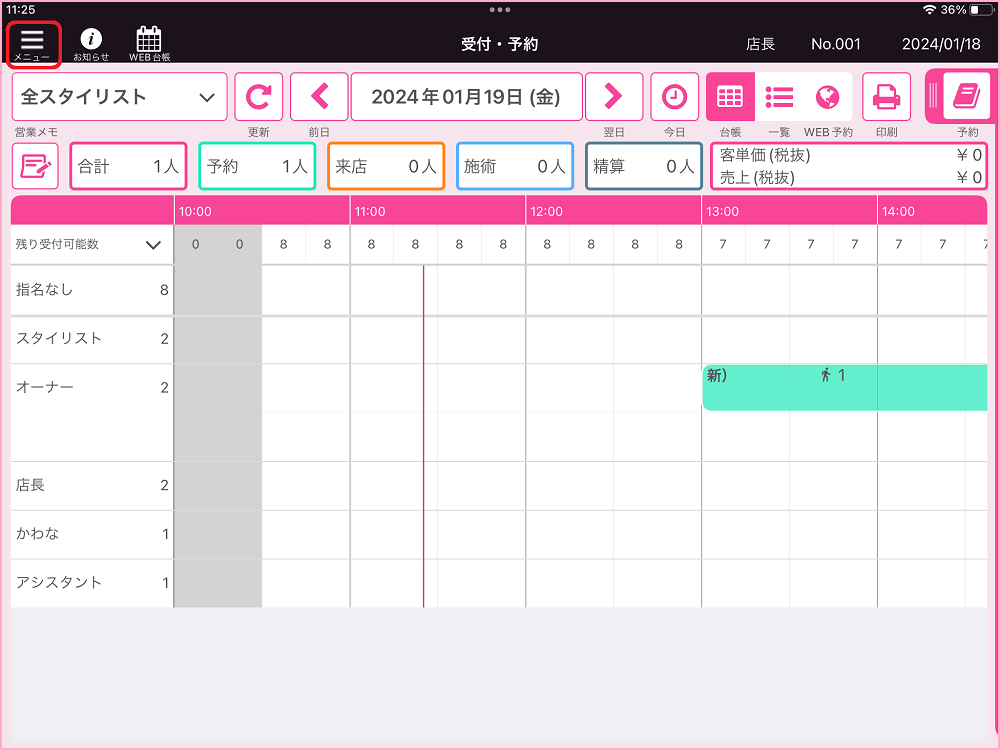Switch to 台帳 grid view

click(x=730, y=97)
